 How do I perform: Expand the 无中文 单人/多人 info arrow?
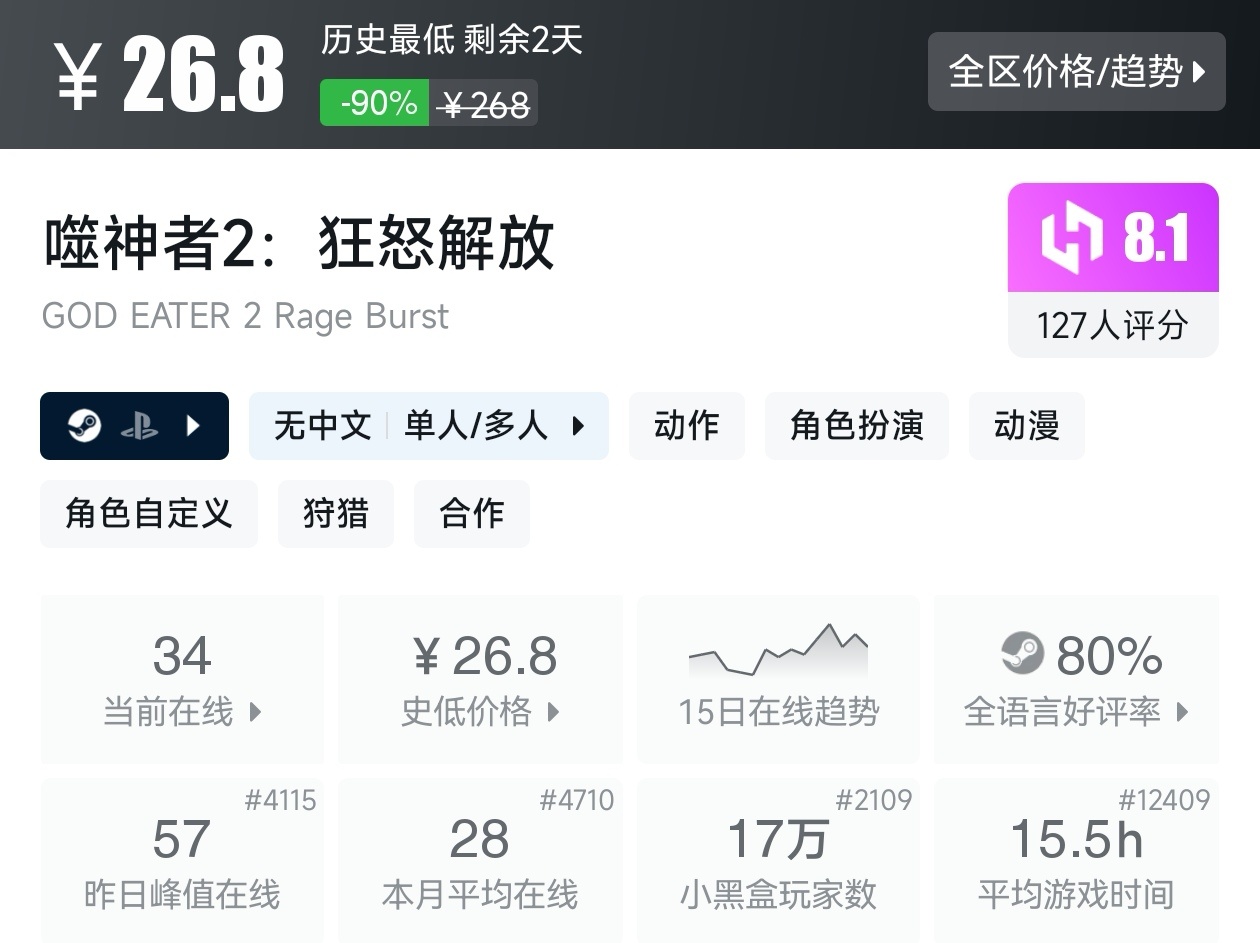point(578,426)
